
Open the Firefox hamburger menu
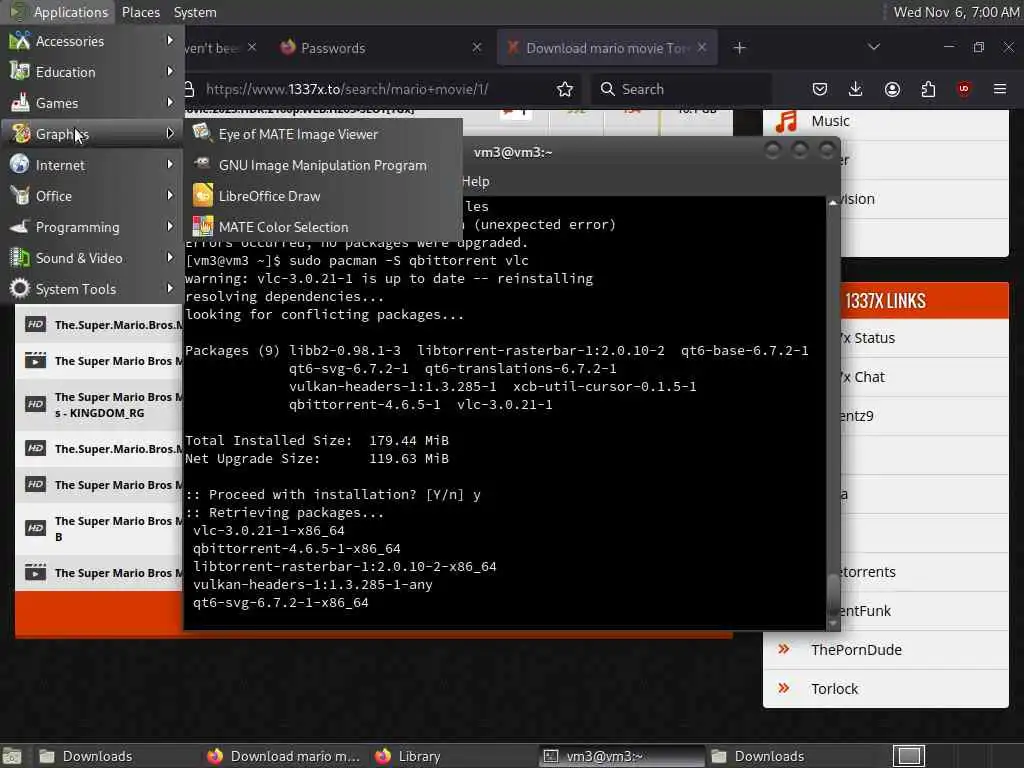1000,89
